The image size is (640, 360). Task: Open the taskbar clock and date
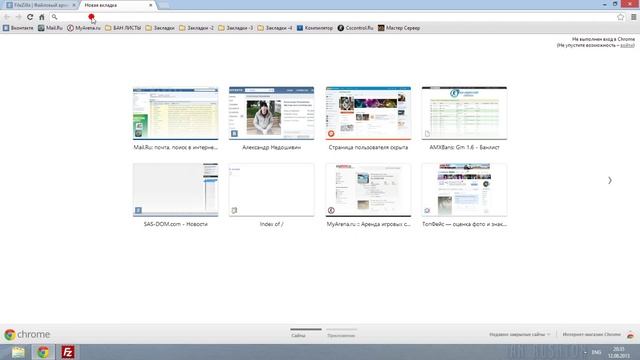click(x=619, y=352)
